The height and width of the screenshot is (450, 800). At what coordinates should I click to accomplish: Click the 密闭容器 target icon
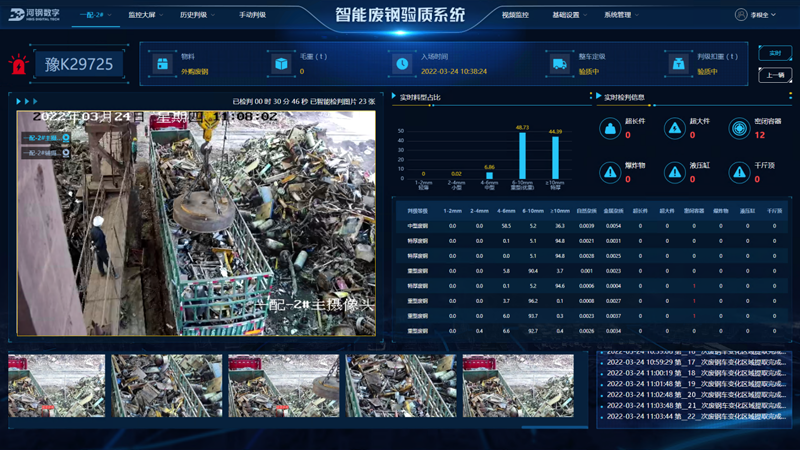tap(738, 128)
